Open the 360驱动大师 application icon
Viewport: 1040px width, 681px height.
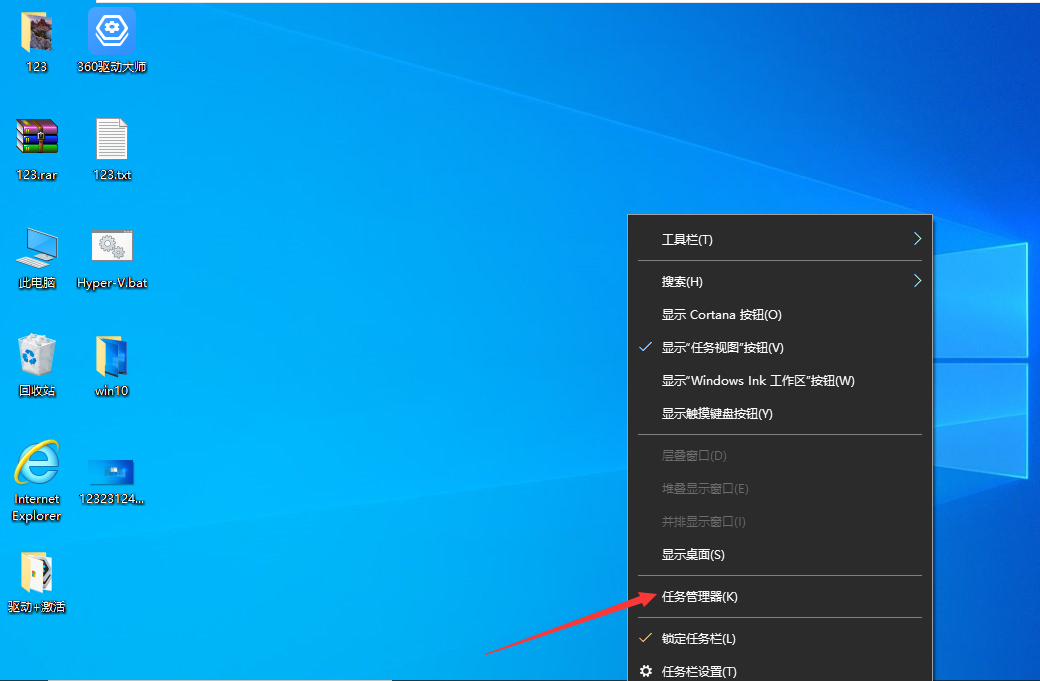(111, 31)
